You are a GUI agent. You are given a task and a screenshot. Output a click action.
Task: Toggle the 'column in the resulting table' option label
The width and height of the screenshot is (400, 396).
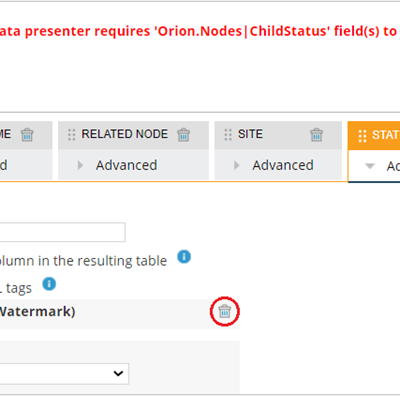pyautogui.click(x=83, y=261)
